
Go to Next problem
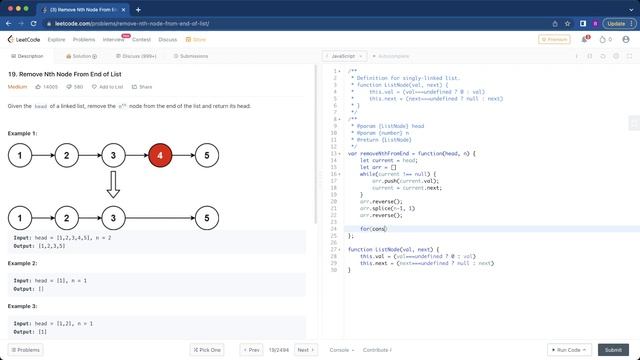tap(306, 350)
